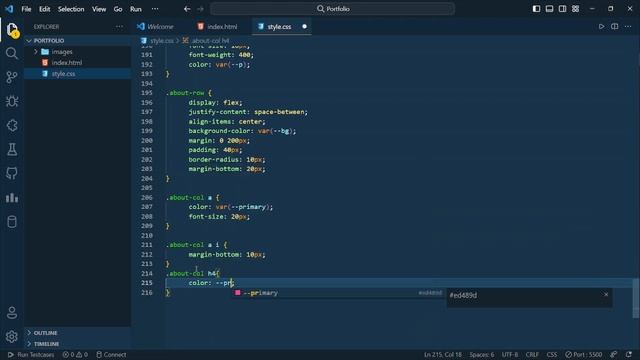Go back using the left arrow
Image resolution: width=640 pixels, height=360 pixels.
pyautogui.click(x=187, y=9)
